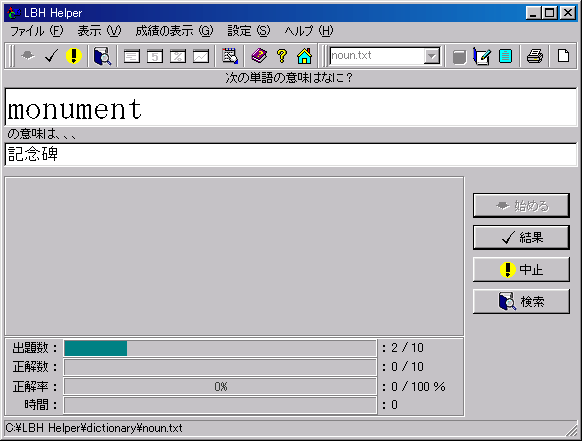Viewport: 582px width, 441px height.
Task: Click the home page house icon
Action: (304, 56)
